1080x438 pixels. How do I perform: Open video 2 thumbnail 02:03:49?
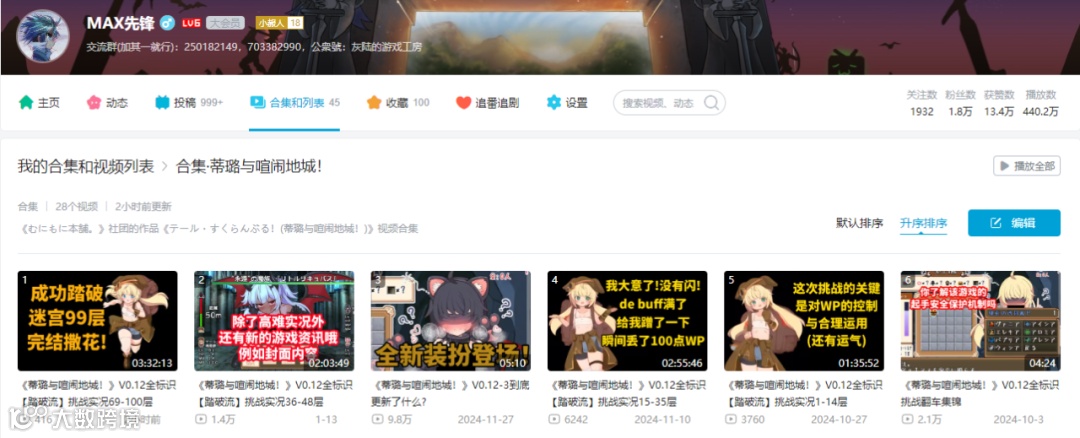click(274, 321)
